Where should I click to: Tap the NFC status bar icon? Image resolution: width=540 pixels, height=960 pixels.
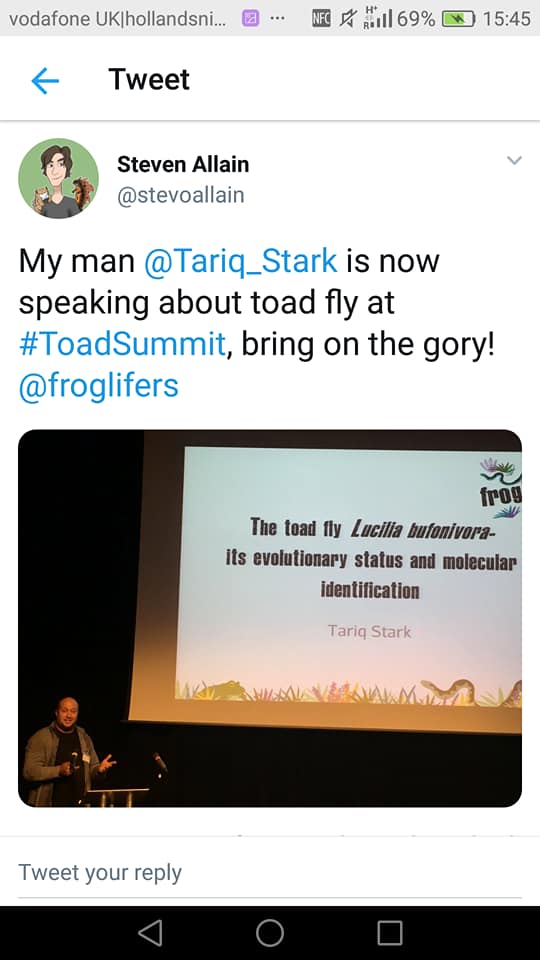[x=321, y=18]
